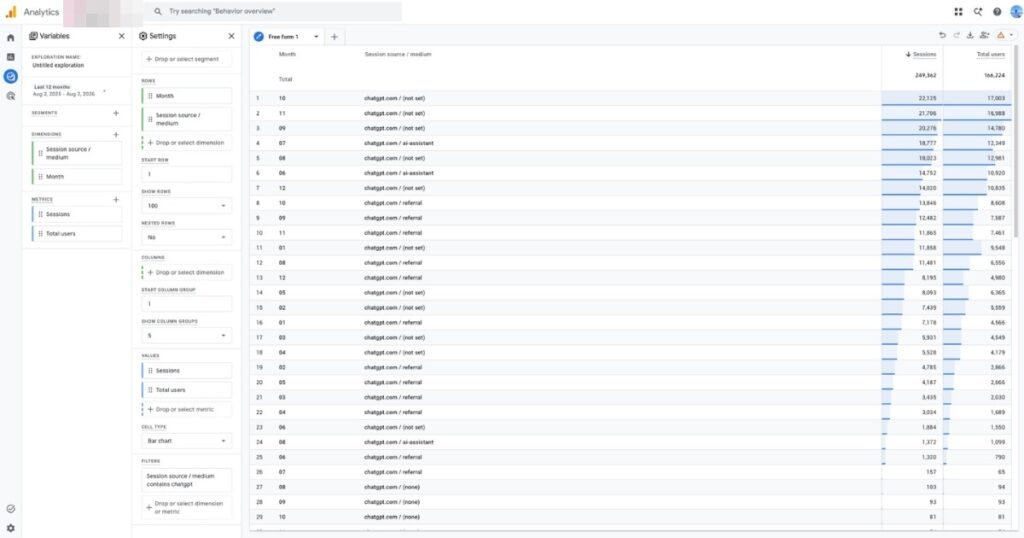Open dropdown arrow beside the warning triangle
Screen dimensions: 1024x538
pyautogui.click(x=1012, y=35)
